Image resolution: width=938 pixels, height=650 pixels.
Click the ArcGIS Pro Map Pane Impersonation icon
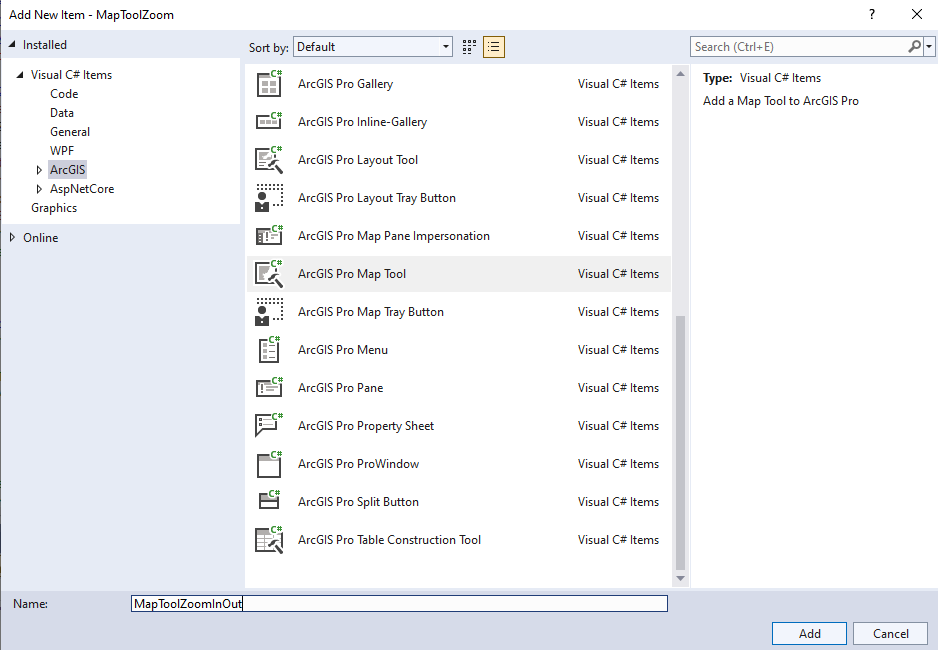(x=269, y=236)
